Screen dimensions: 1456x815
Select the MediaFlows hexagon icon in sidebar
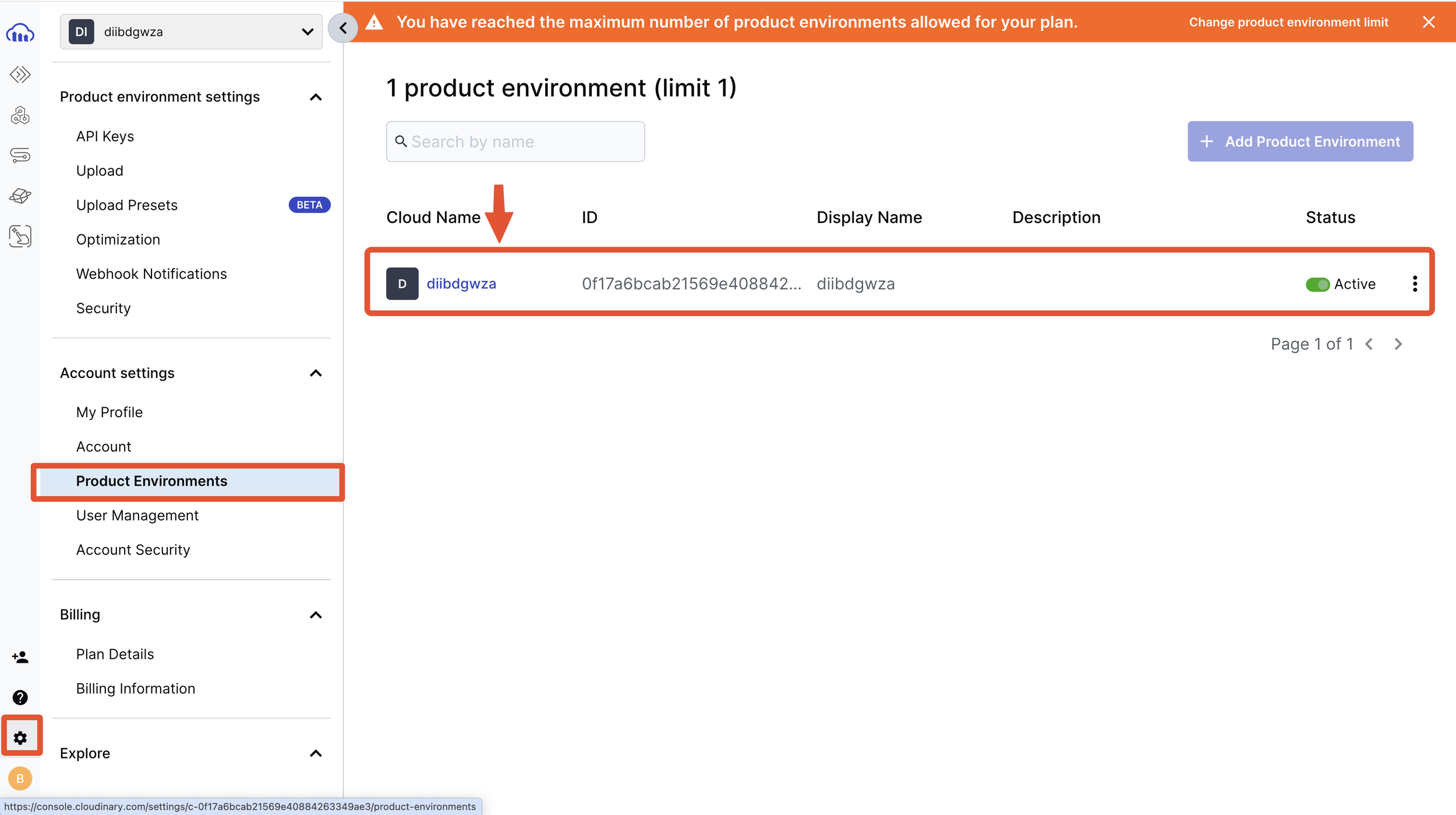click(x=20, y=115)
